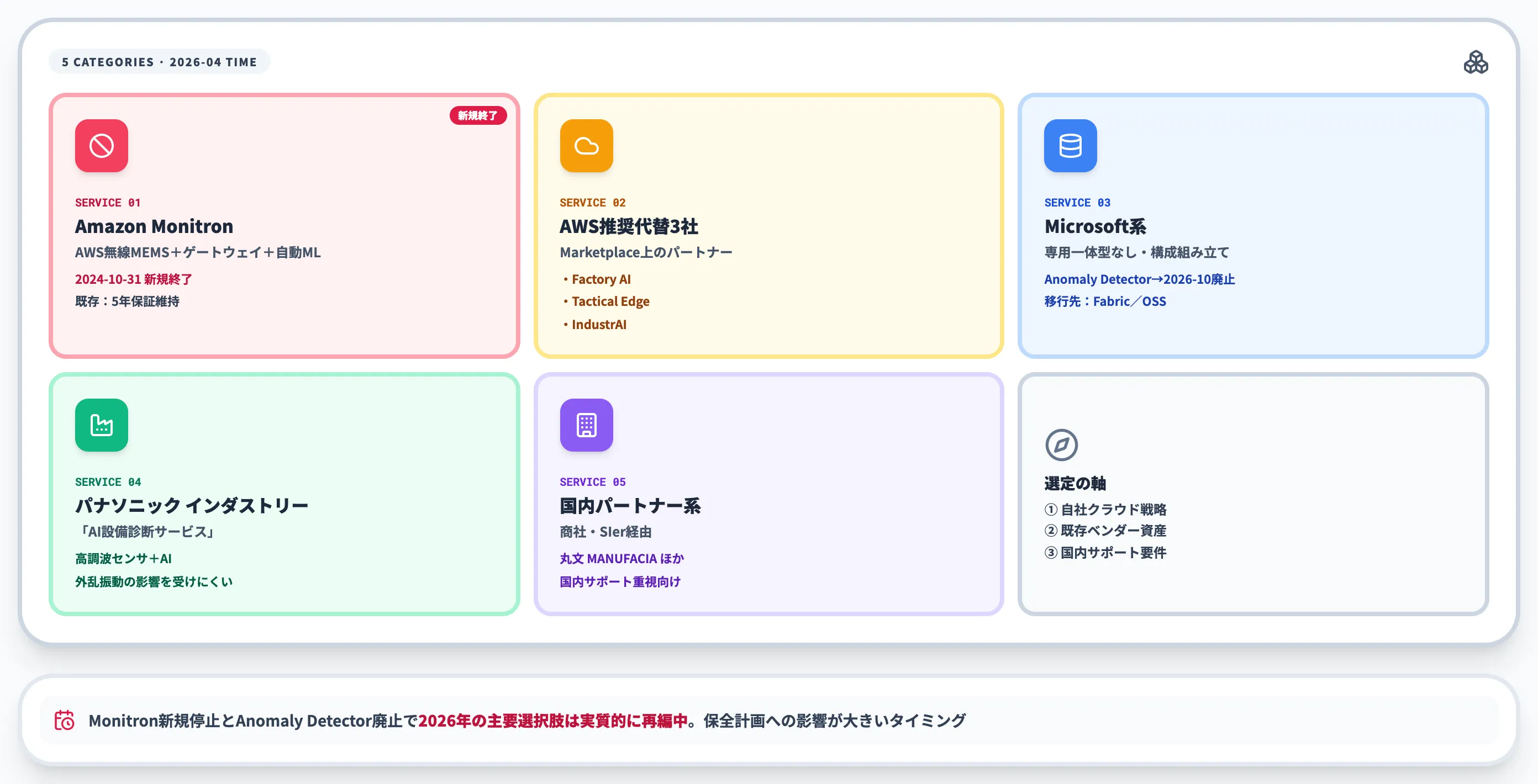Open the 丸文 MANUFACIA ほか link
Image resolution: width=1538 pixels, height=784 pixels.
[x=621, y=559]
